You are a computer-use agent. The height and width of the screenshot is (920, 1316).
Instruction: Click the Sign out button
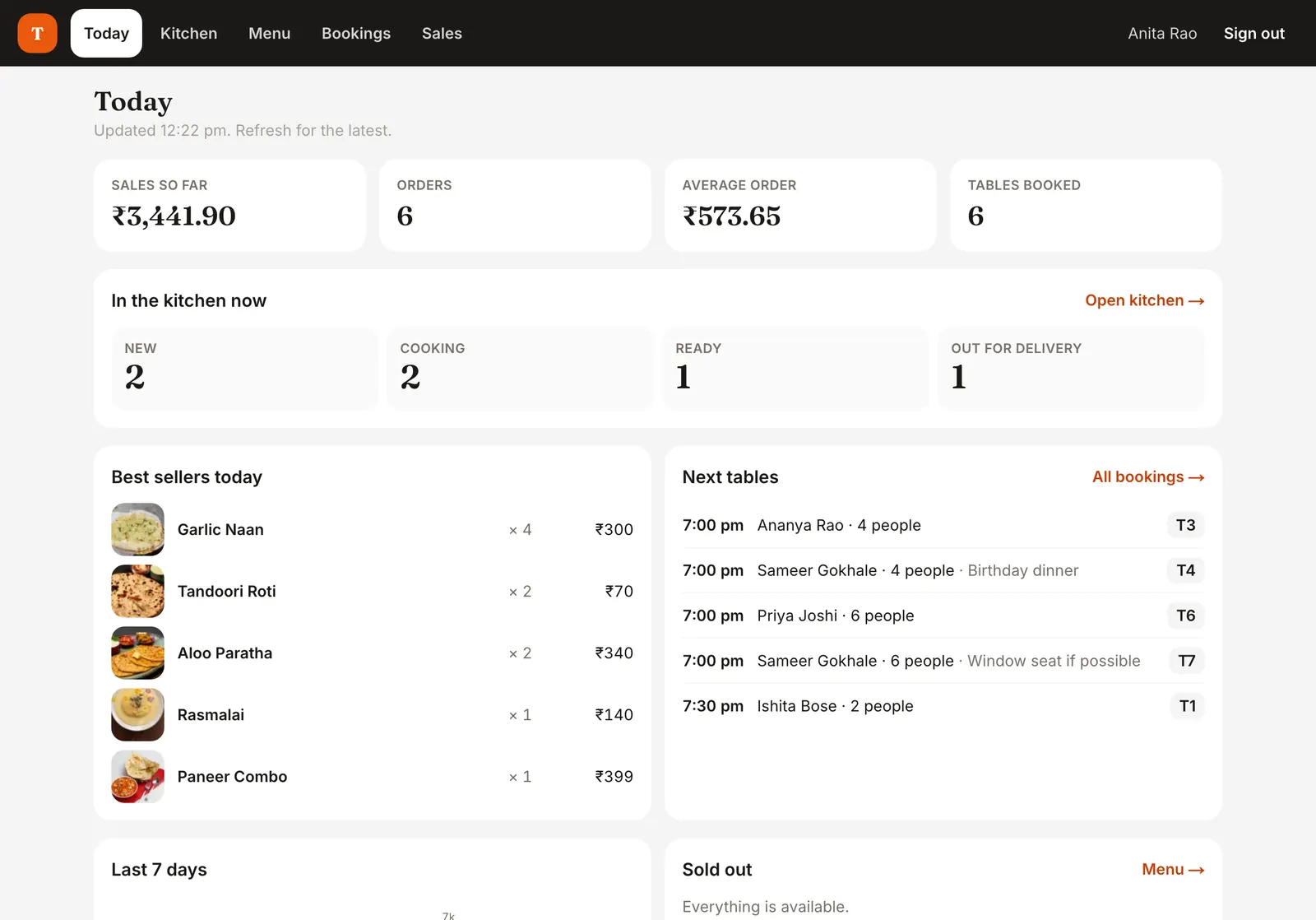[1253, 33]
